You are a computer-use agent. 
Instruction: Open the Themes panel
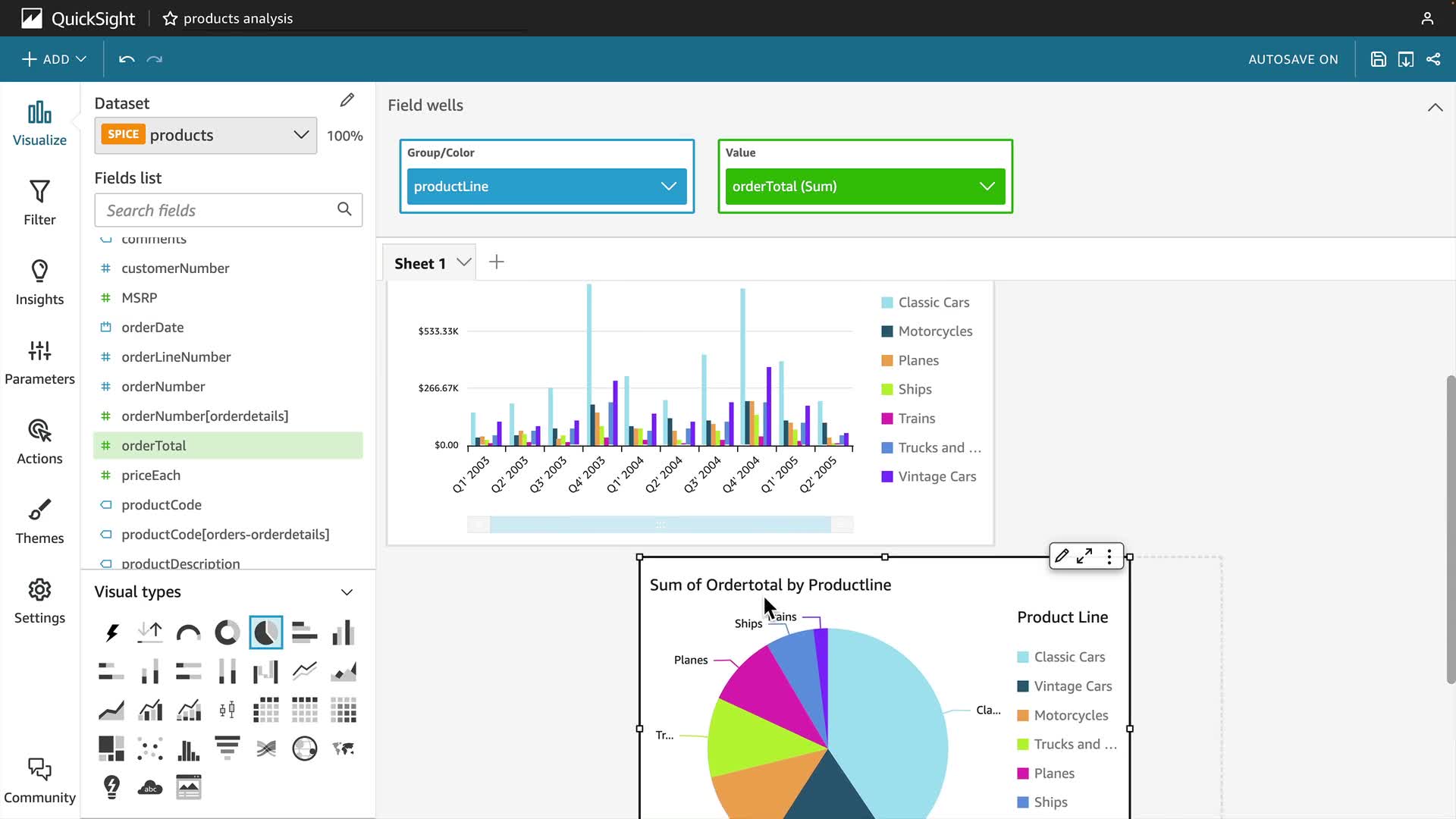(x=39, y=521)
